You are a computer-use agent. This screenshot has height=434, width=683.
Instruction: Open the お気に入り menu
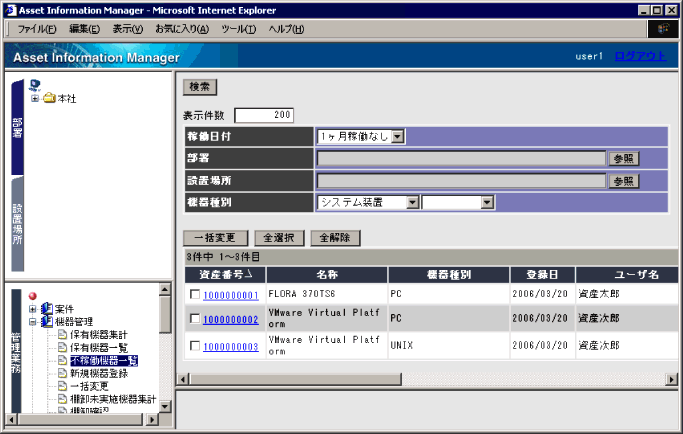click(182, 29)
